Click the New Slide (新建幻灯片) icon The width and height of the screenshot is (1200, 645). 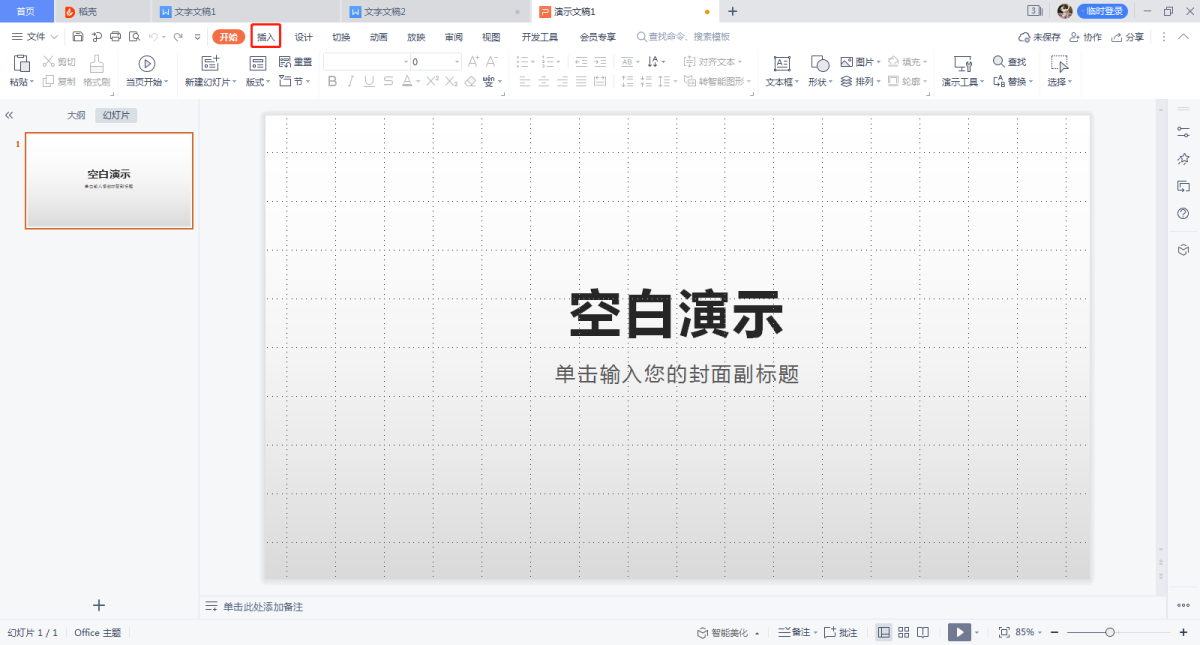point(210,64)
